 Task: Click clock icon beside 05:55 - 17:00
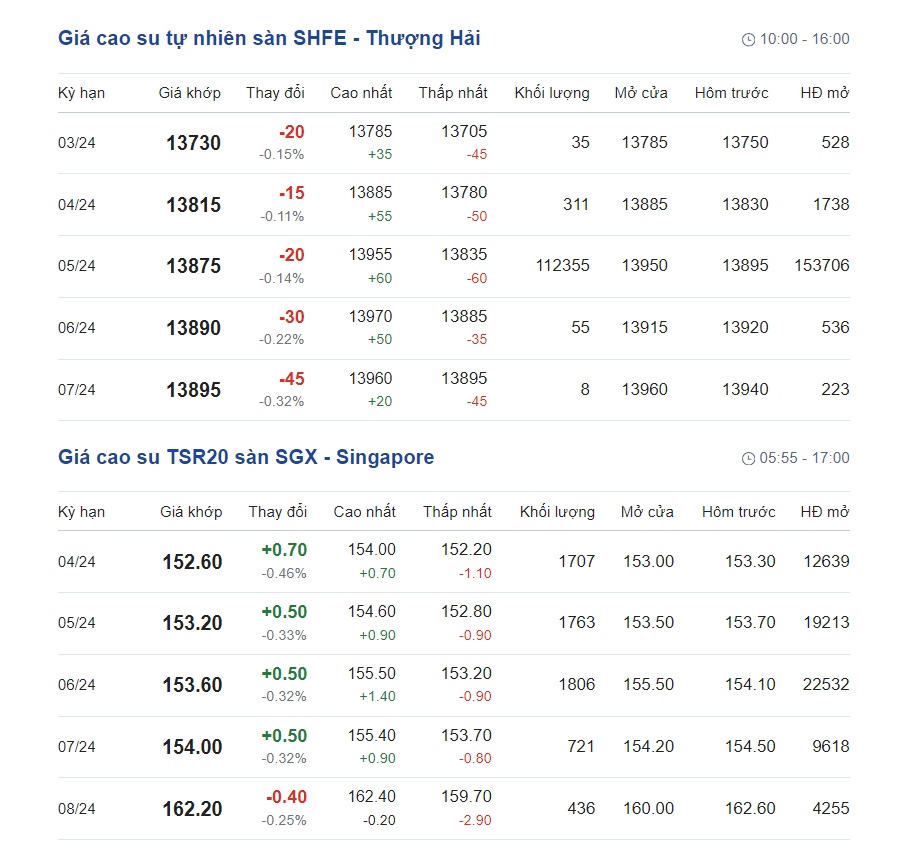[748, 459]
